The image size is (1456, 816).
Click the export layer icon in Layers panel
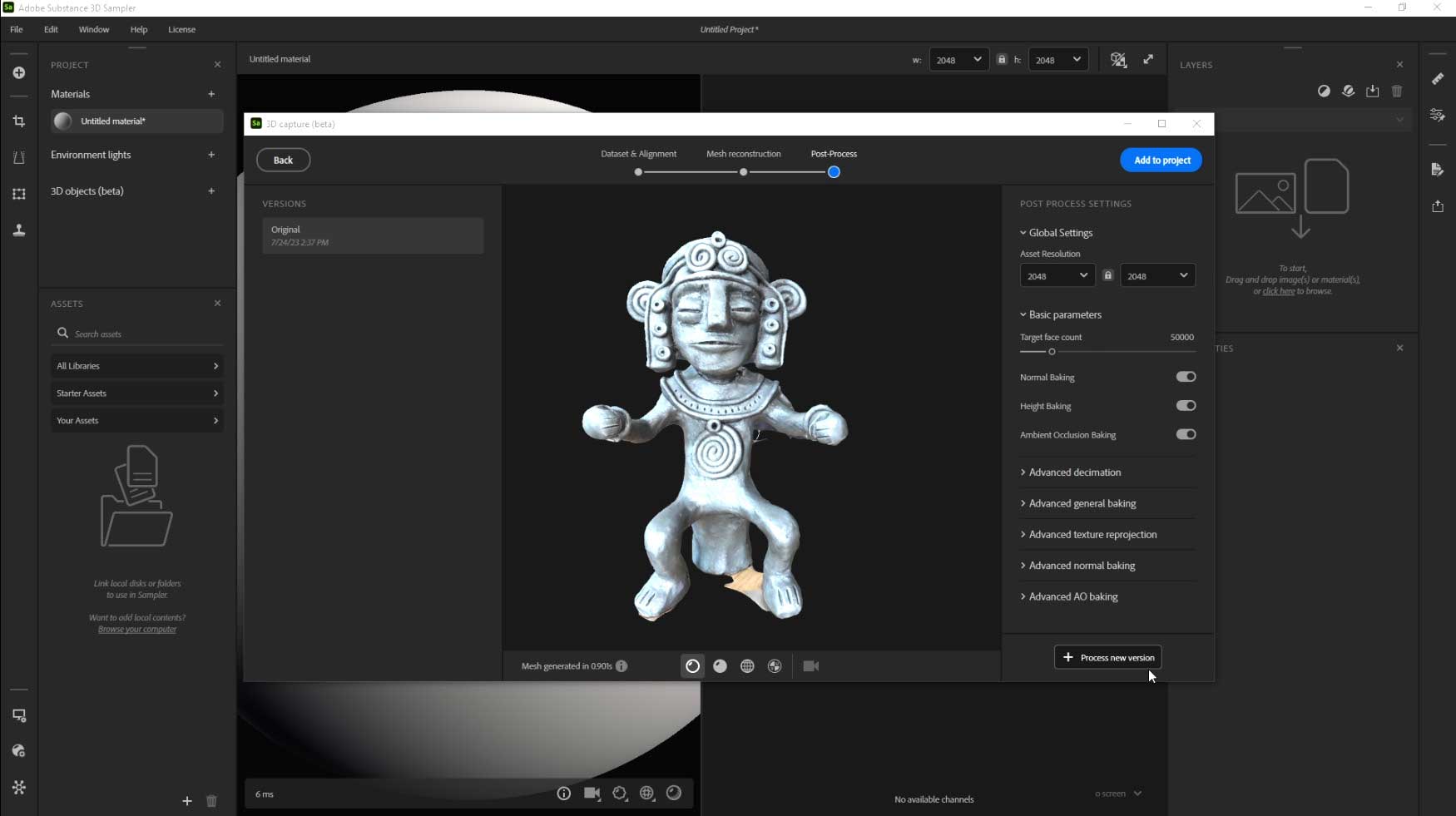point(1373,91)
